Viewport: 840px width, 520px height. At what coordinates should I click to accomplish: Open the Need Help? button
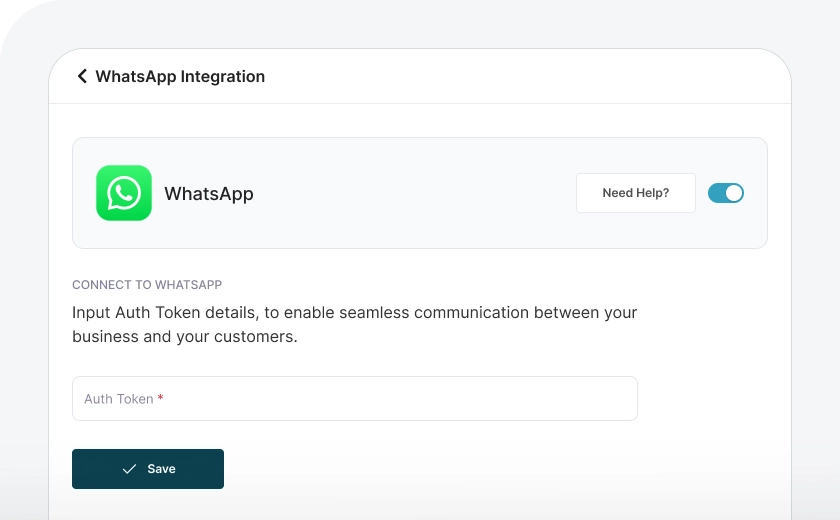(635, 193)
